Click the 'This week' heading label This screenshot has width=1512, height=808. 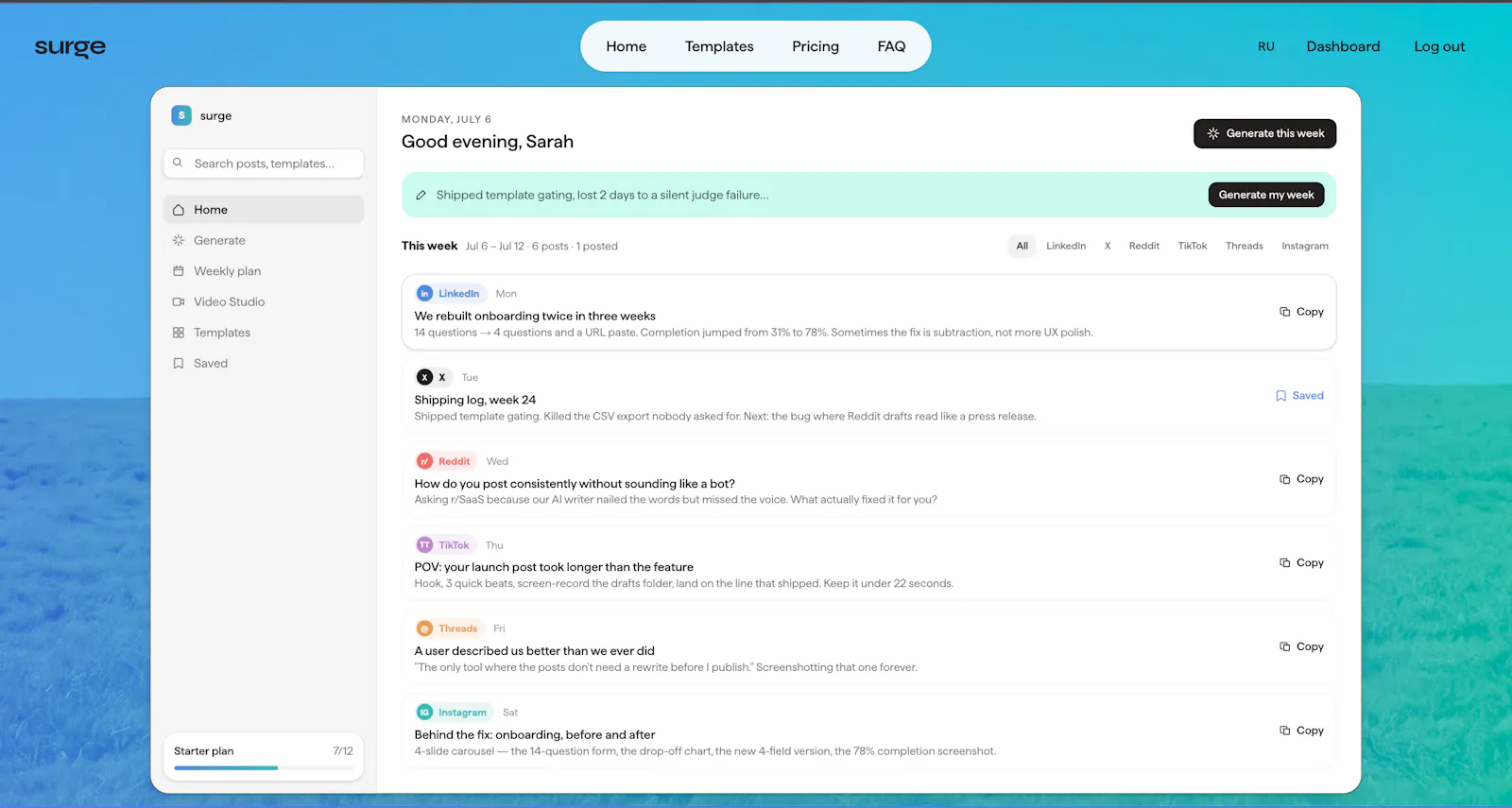(x=429, y=246)
